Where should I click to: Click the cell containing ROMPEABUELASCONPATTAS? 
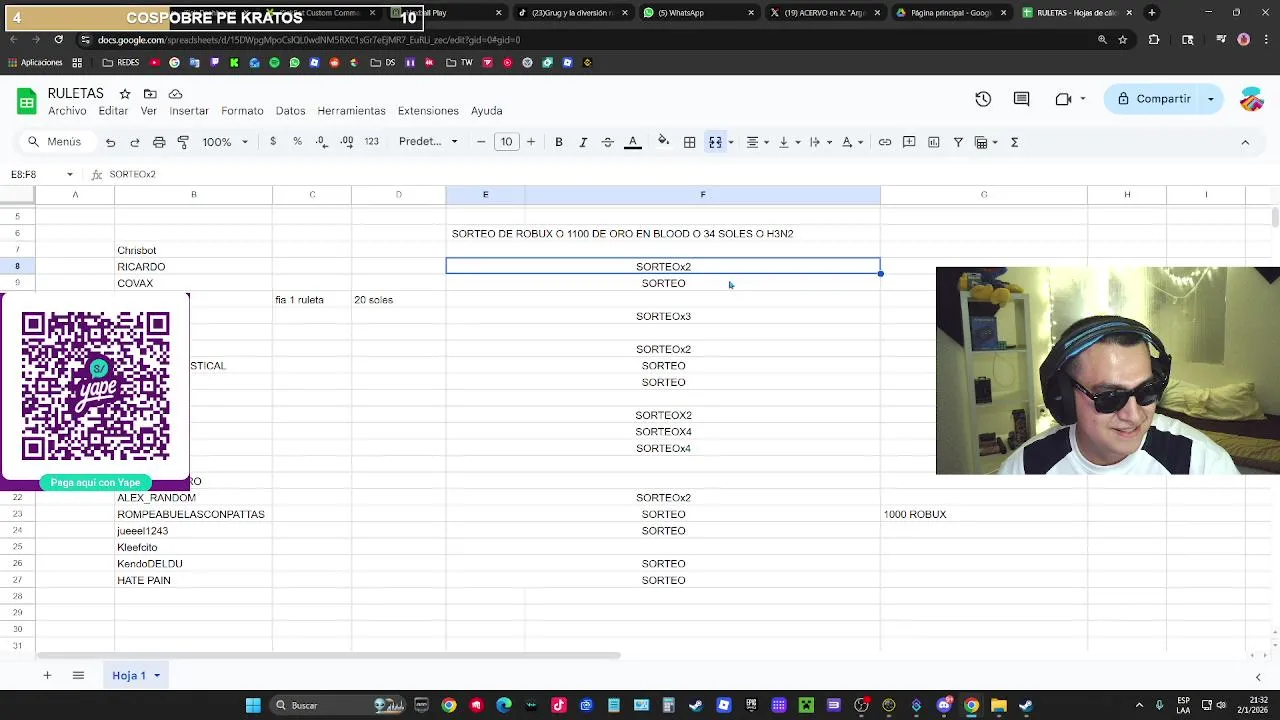point(191,515)
